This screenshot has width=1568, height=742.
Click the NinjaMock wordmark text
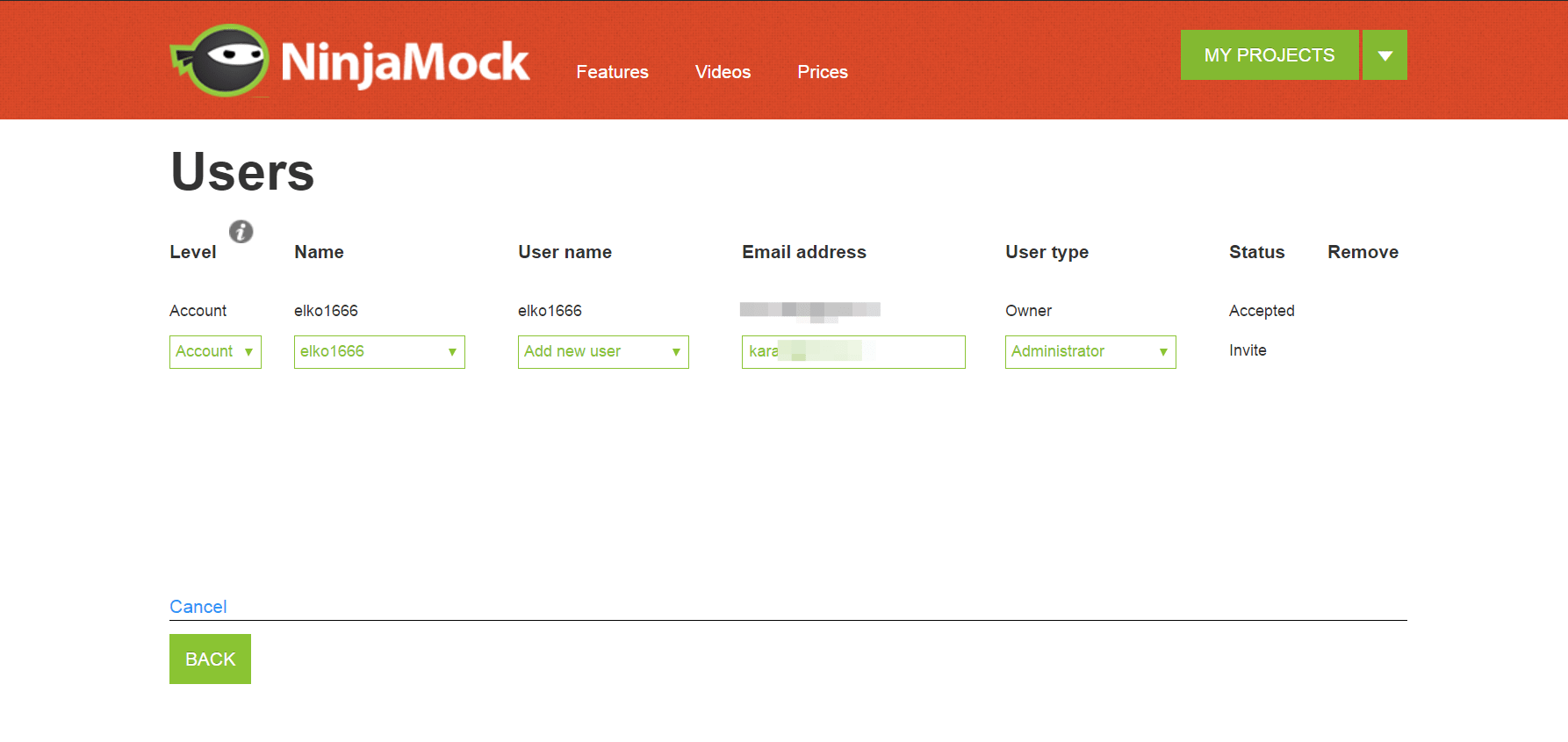click(x=405, y=63)
